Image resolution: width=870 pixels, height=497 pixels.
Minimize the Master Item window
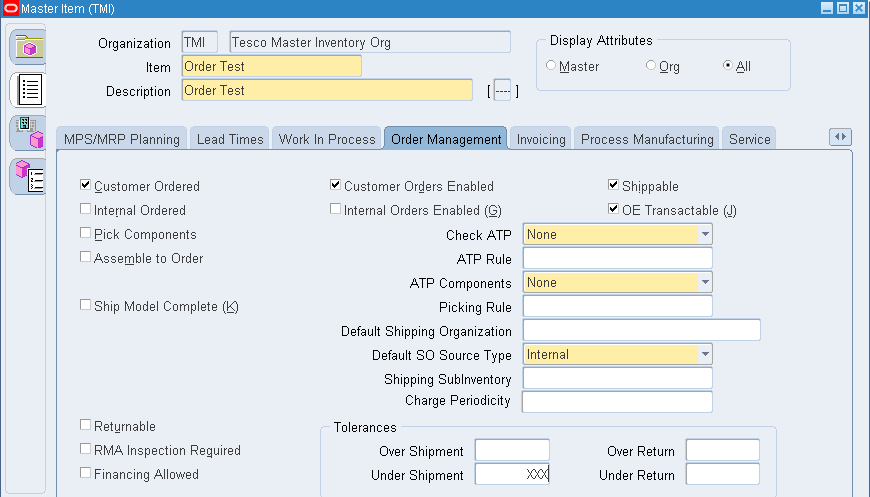(x=827, y=8)
